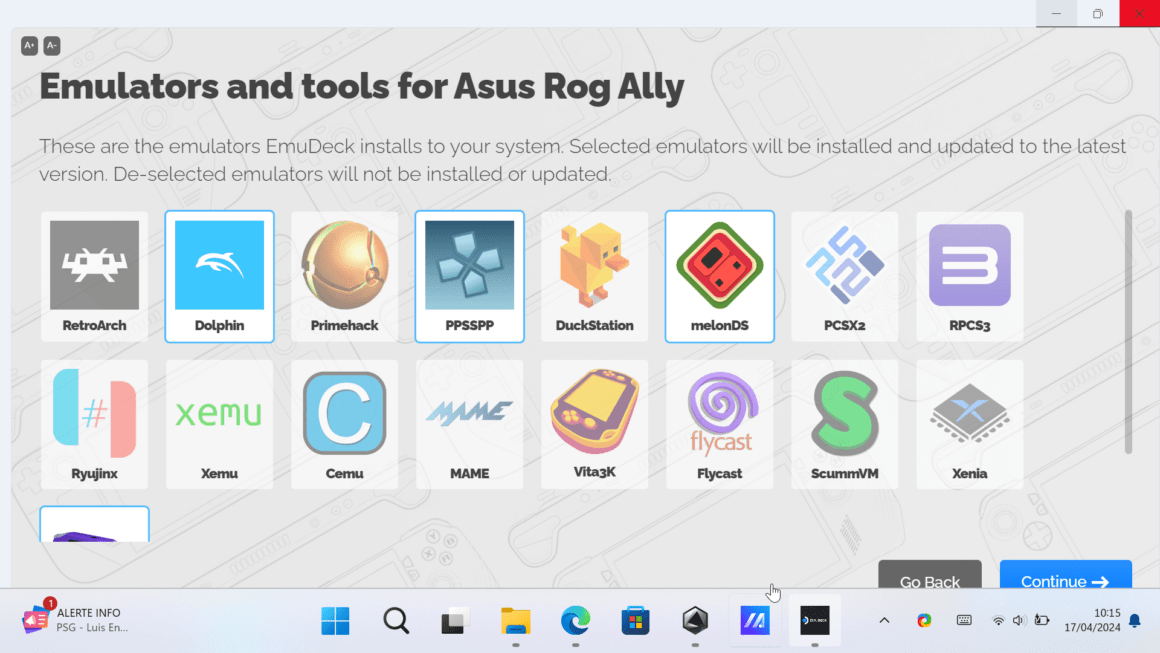Click the Xenia emulator icon
This screenshot has width=1160, height=653.
[x=969, y=413]
